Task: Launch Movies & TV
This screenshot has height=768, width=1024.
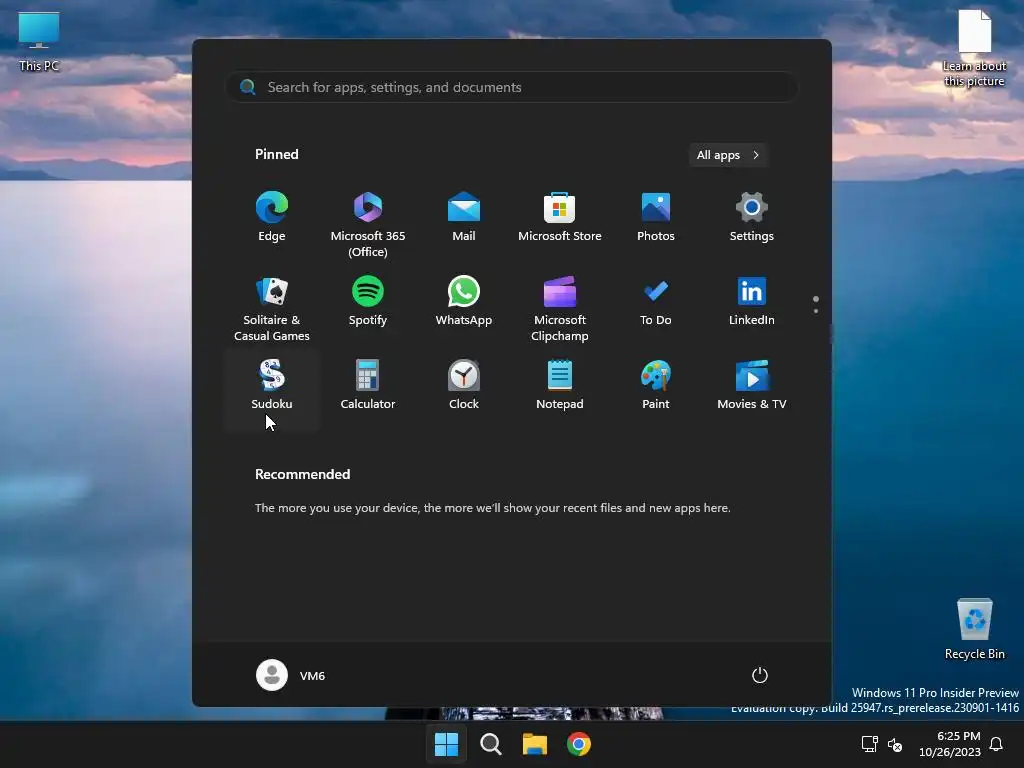Action: [752, 386]
